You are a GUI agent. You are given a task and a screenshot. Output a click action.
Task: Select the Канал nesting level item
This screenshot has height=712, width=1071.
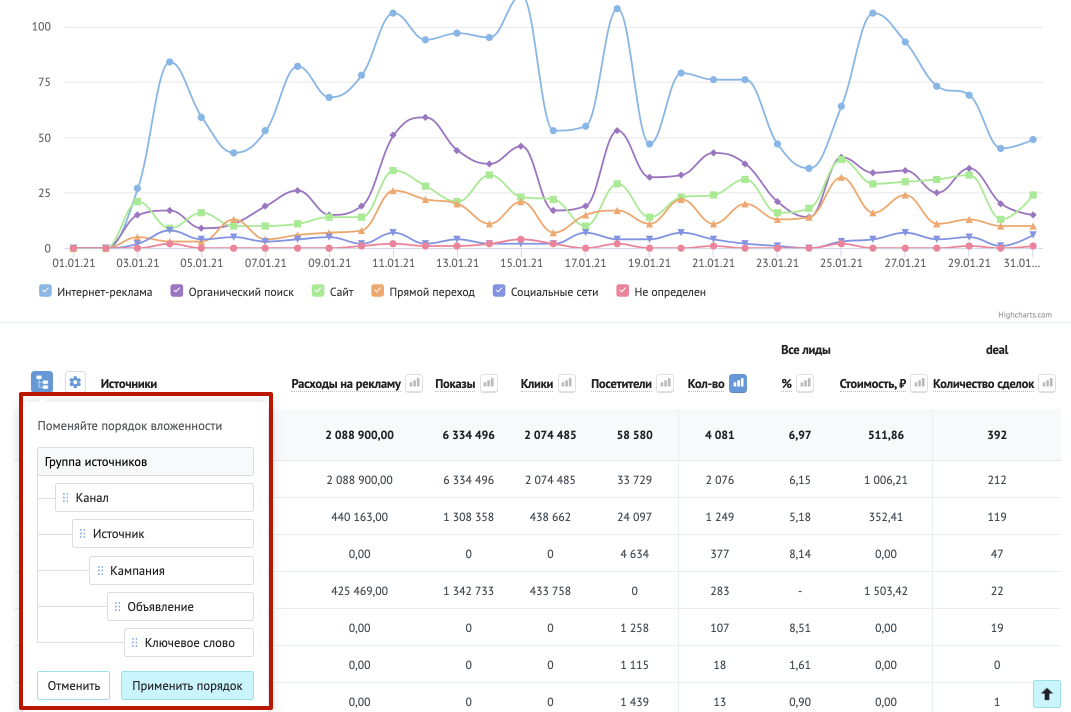154,497
